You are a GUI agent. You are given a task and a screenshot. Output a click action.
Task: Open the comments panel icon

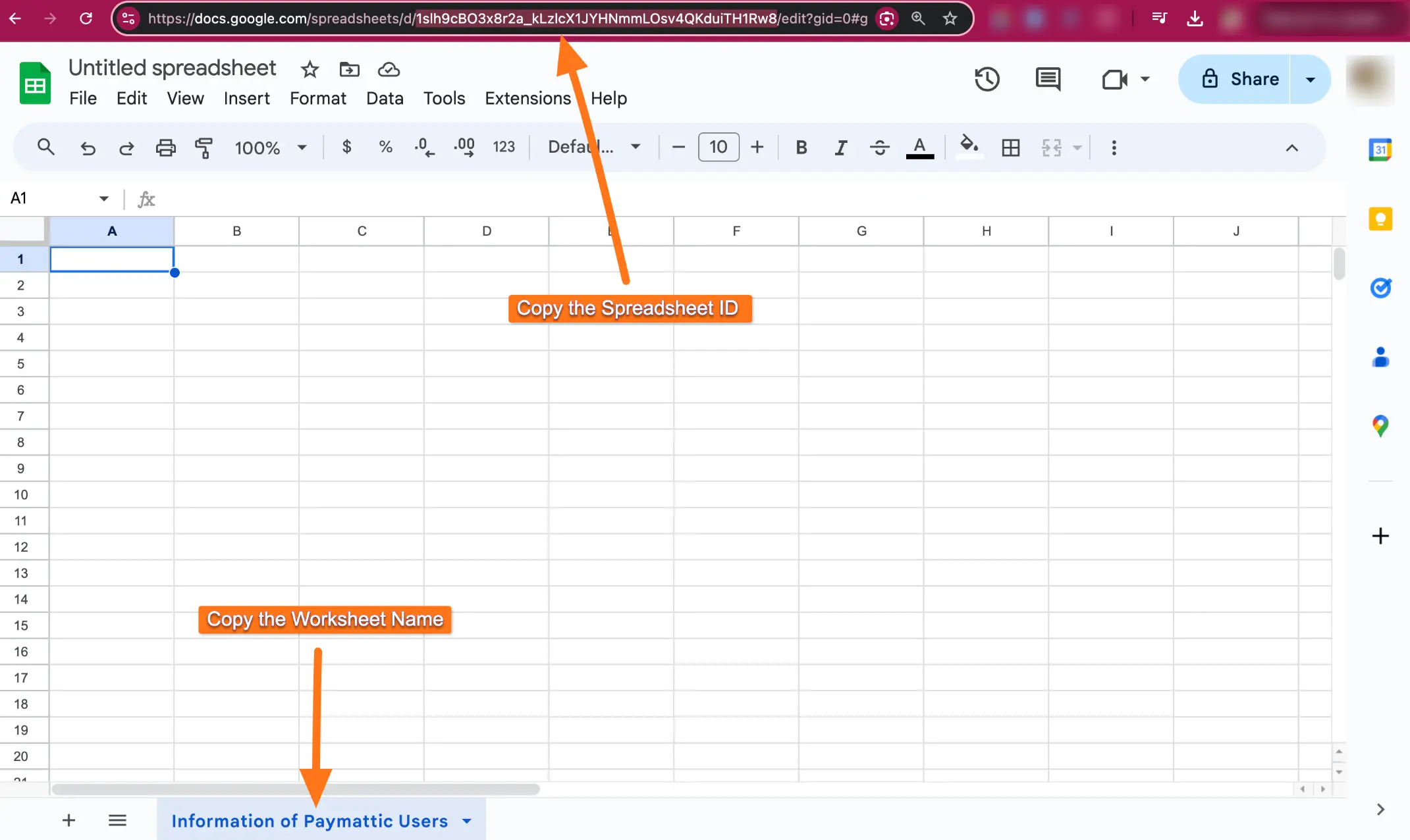(x=1048, y=79)
